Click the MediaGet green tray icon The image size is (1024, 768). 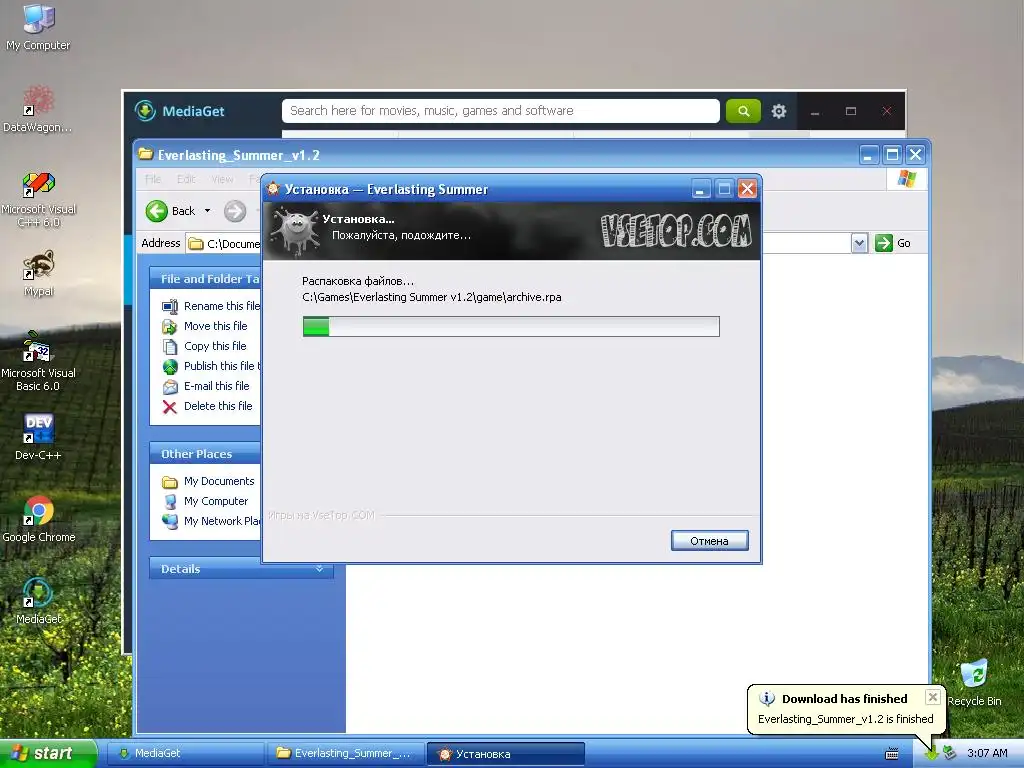pyautogui.click(x=931, y=753)
